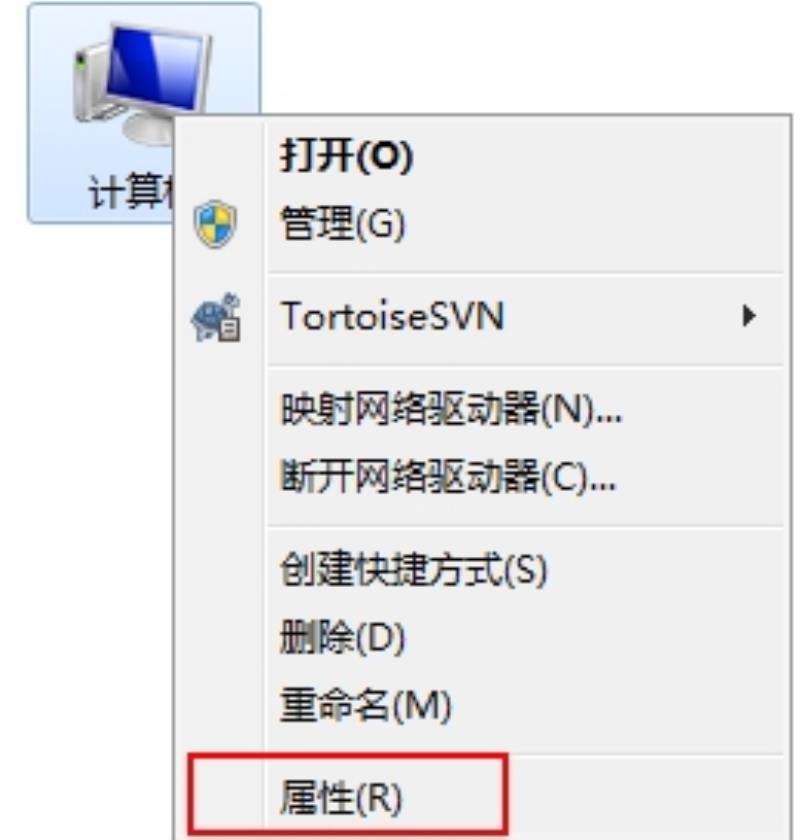
Task: Click the black triangle at the TortoiseSVN row end
Action: pyautogui.click(x=749, y=316)
